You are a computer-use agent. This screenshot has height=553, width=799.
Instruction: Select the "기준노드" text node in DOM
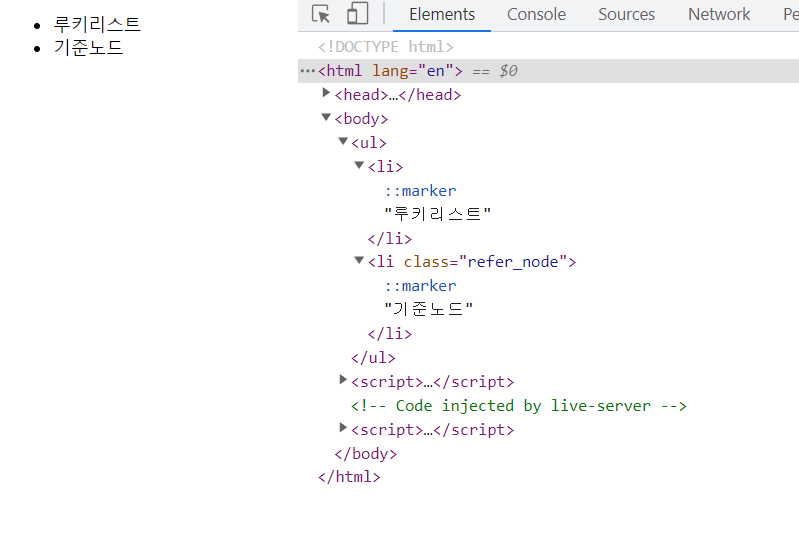click(429, 309)
